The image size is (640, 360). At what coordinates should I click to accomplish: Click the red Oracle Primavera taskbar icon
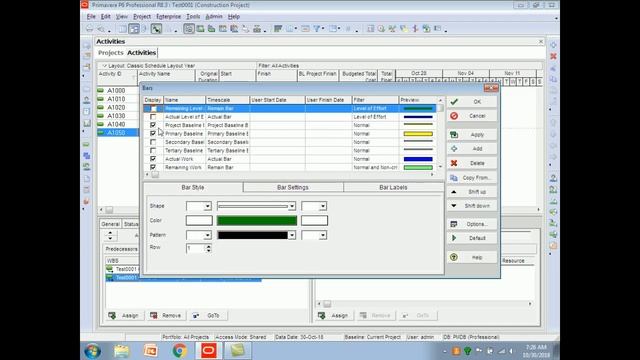[208, 351]
